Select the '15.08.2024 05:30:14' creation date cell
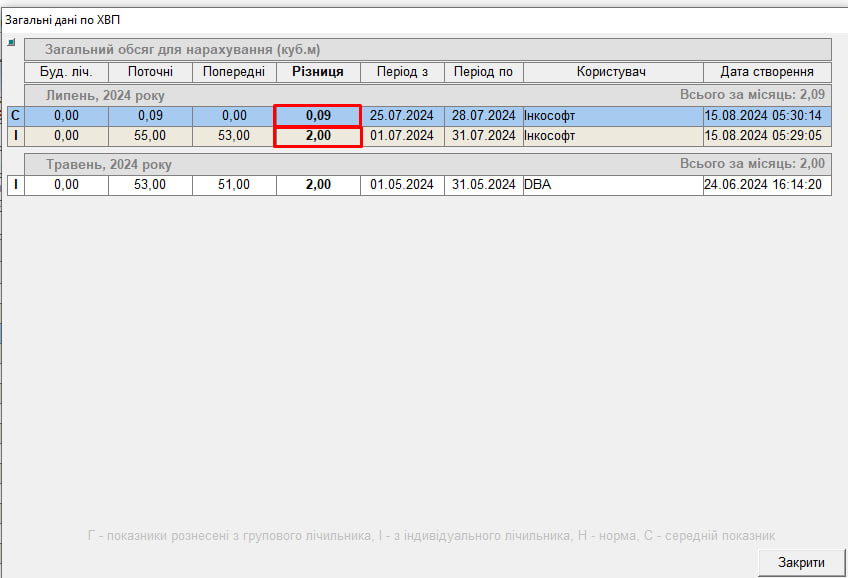The image size is (848, 578). (x=766, y=116)
